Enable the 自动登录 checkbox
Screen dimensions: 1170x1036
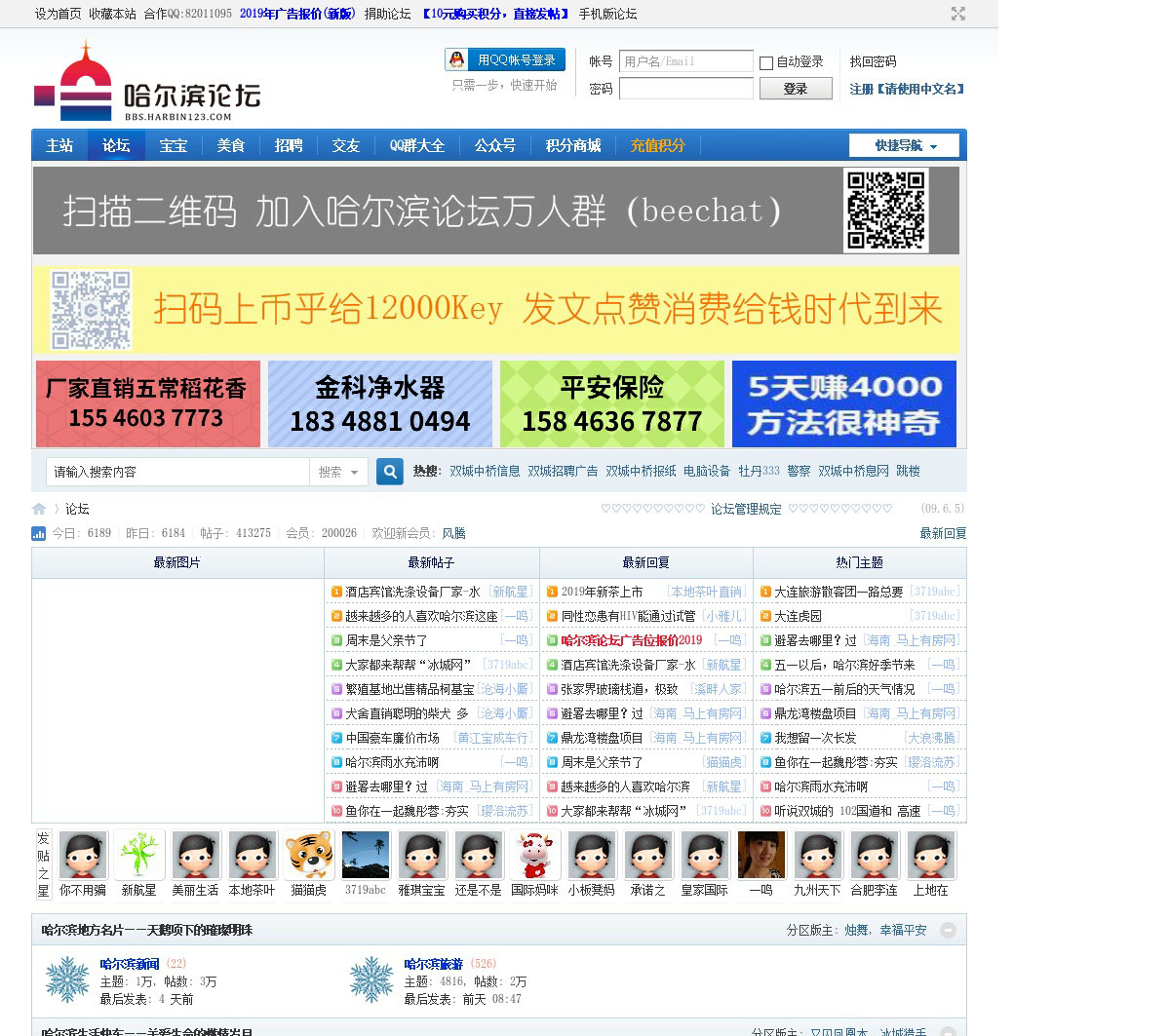(x=766, y=63)
